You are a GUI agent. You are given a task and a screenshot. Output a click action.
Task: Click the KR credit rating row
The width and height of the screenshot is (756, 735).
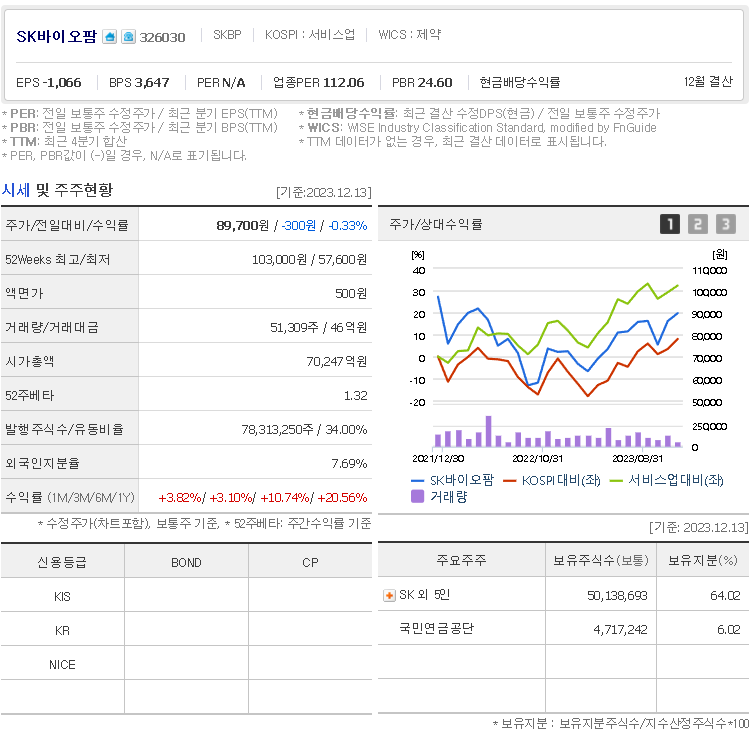(x=186, y=630)
